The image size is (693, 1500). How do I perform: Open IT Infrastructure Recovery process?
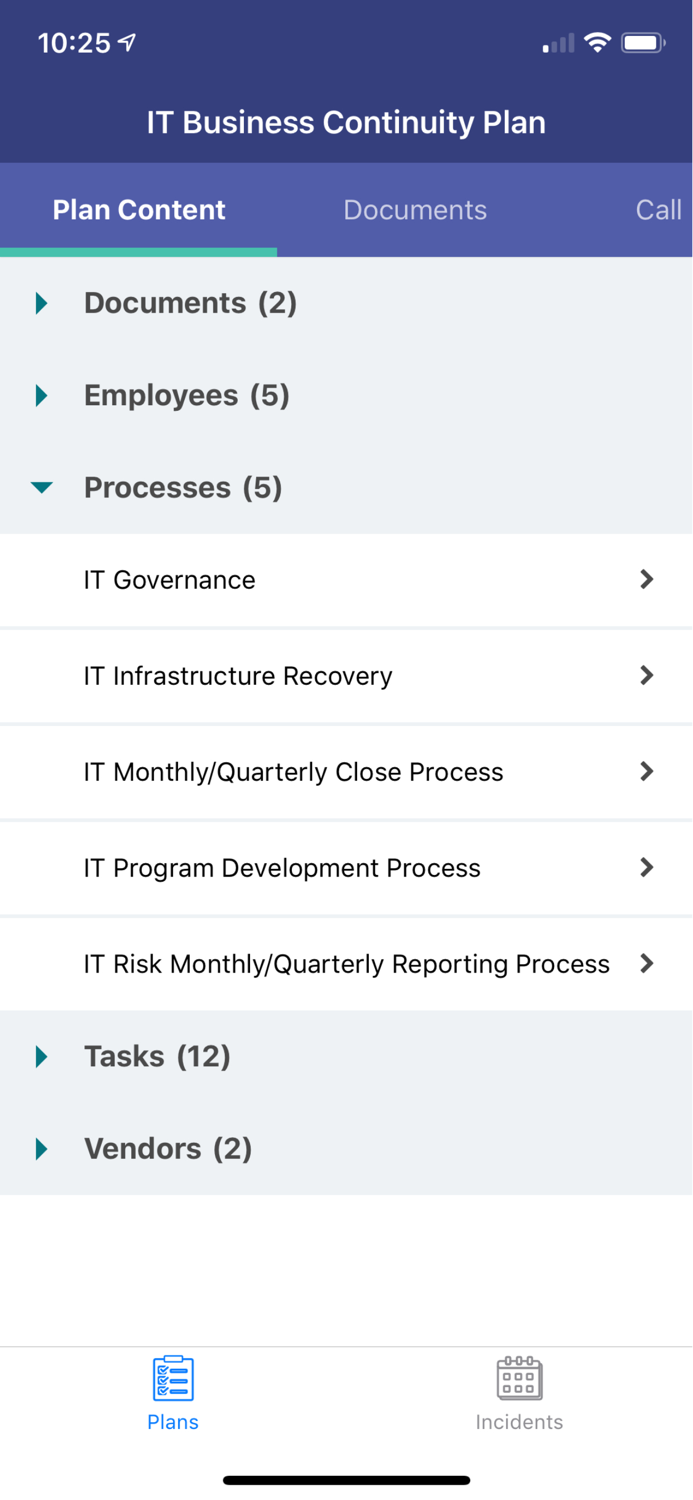pos(238,676)
